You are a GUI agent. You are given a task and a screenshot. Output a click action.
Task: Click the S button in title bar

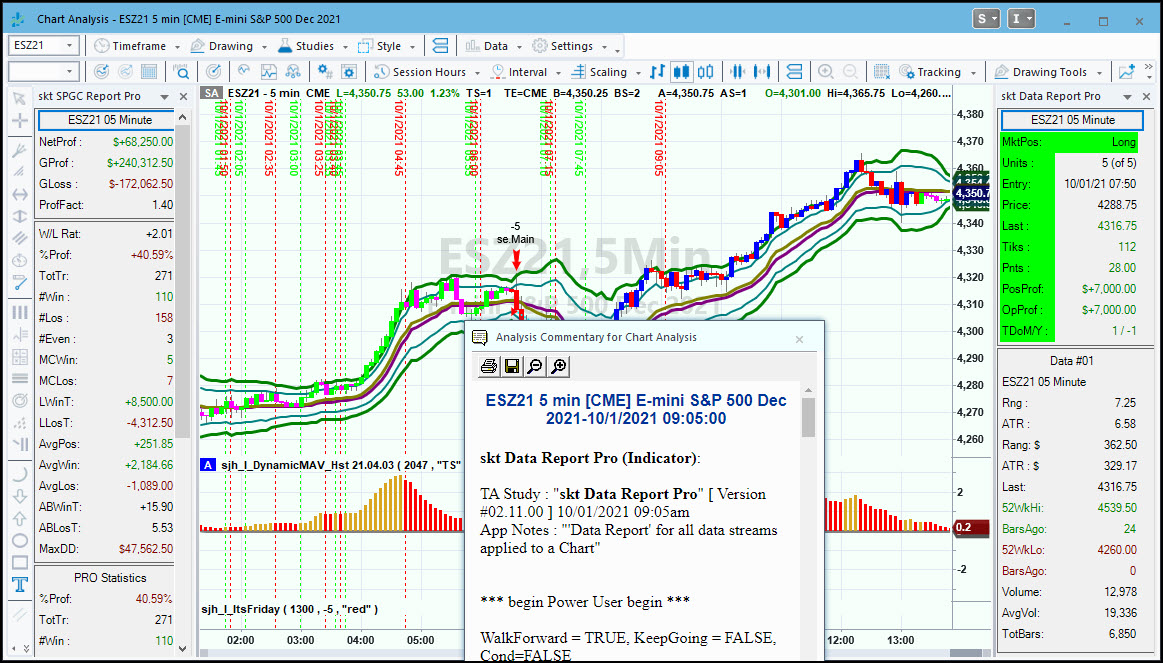pyautogui.click(x=986, y=19)
